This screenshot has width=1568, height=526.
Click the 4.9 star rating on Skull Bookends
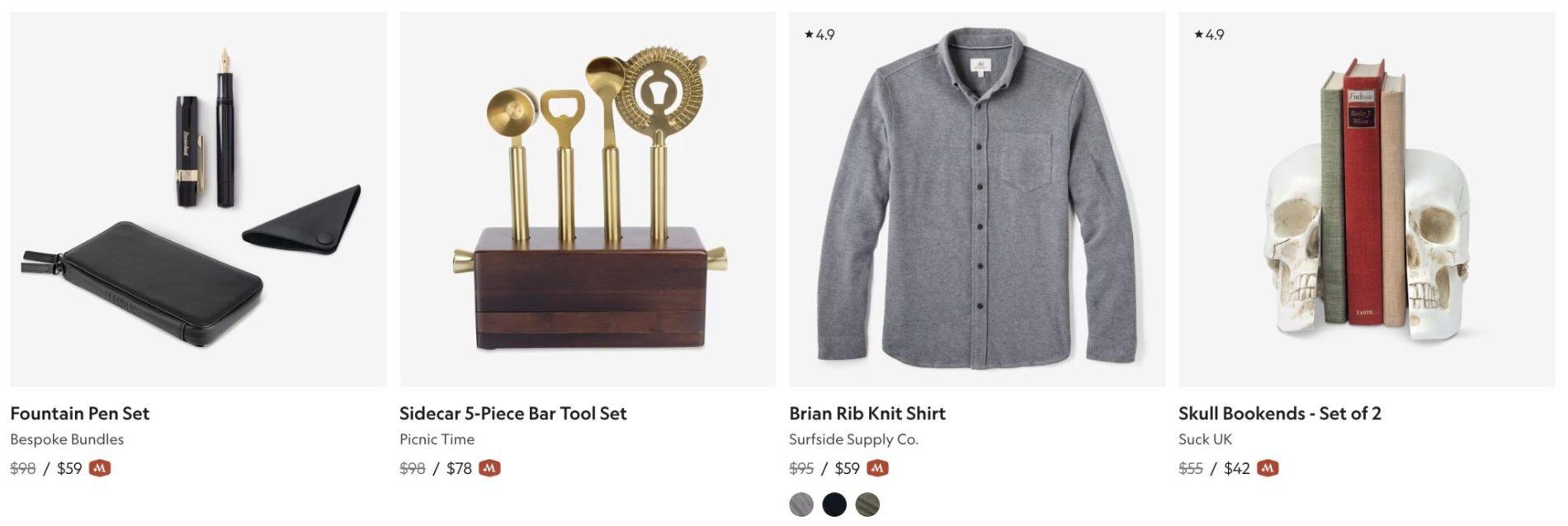point(1209,35)
